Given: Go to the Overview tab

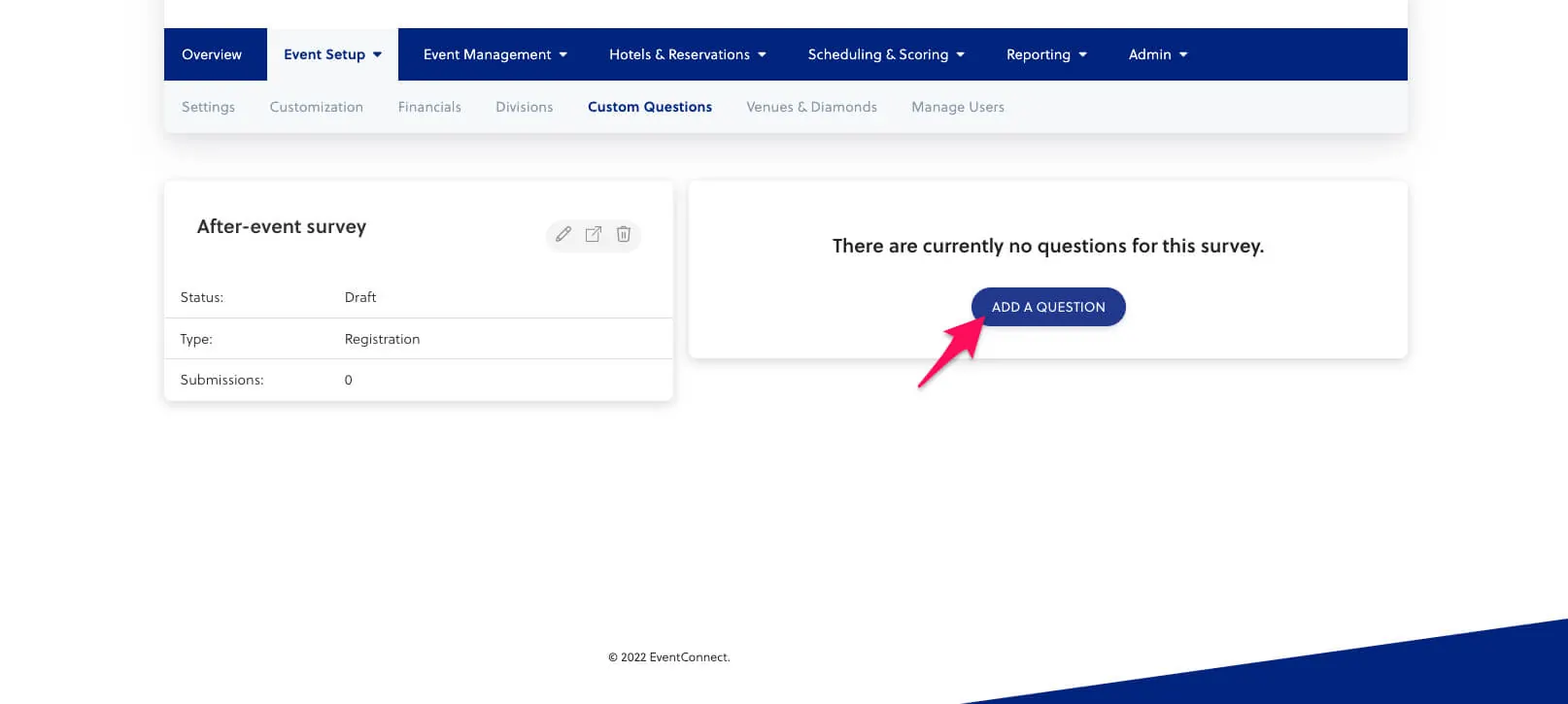Looking at the screenshot, I should [x=212, y=54].
